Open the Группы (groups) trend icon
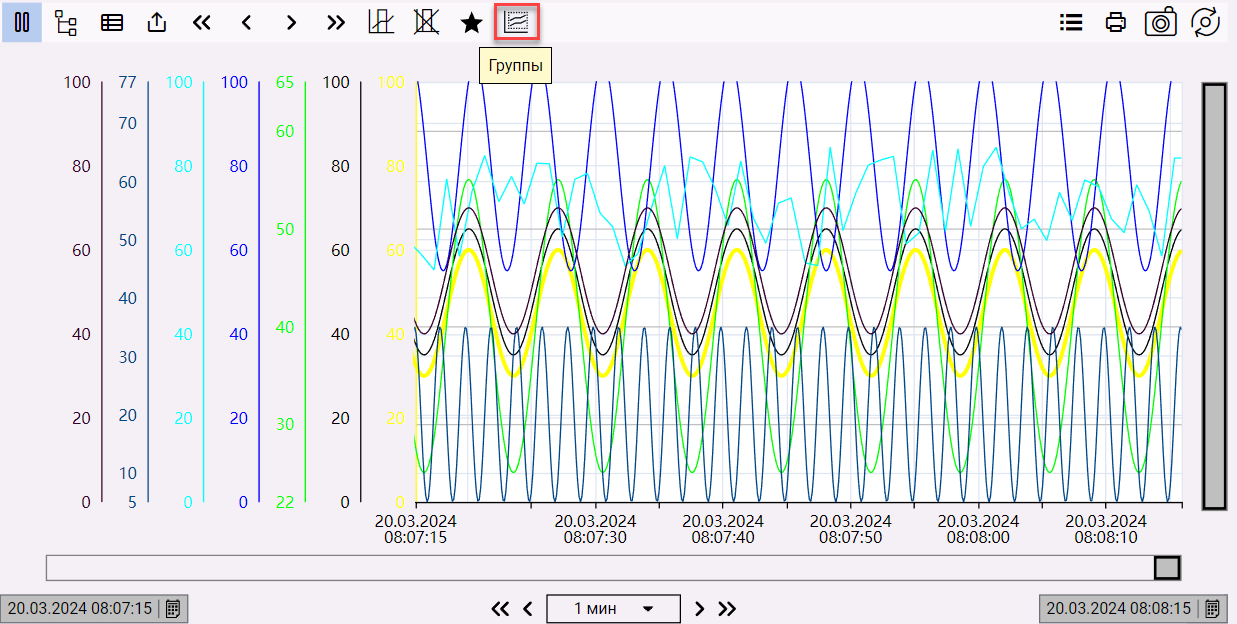Screen dimensions: 1237x624 (x=517, y=22)
